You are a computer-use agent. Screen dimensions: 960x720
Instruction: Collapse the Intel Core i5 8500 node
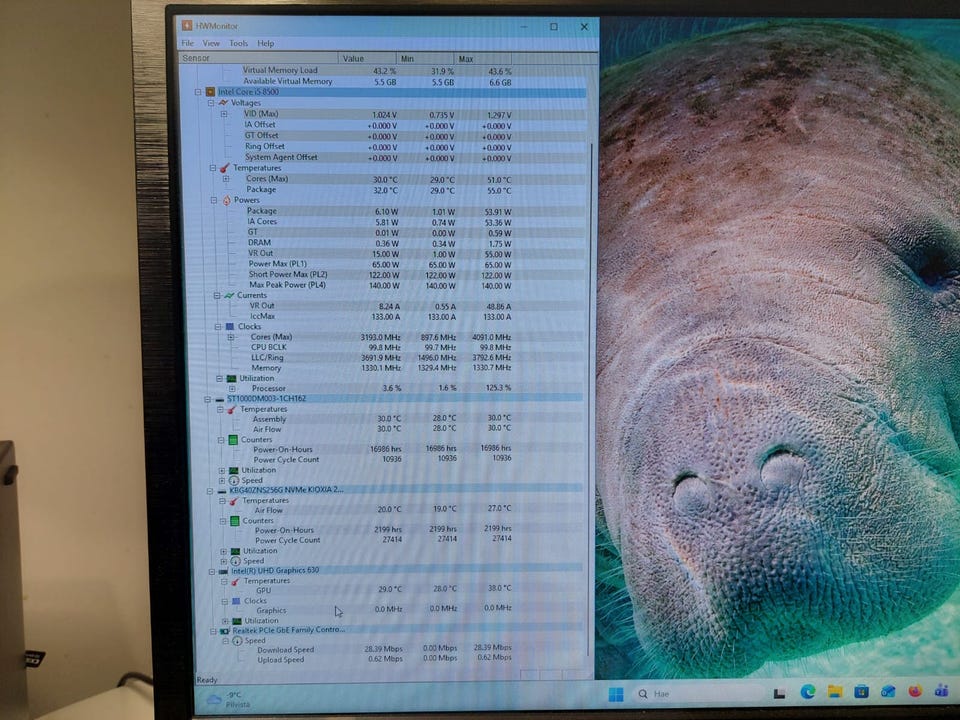[198, 92]
